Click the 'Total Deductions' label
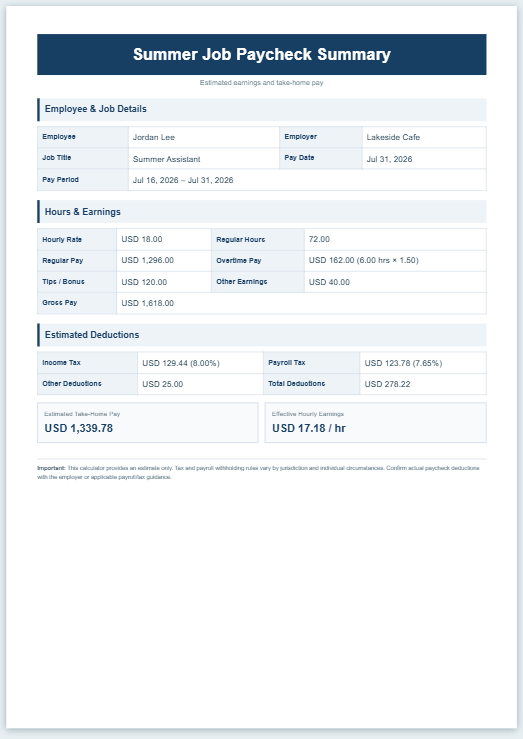 [x=296, y=384]
